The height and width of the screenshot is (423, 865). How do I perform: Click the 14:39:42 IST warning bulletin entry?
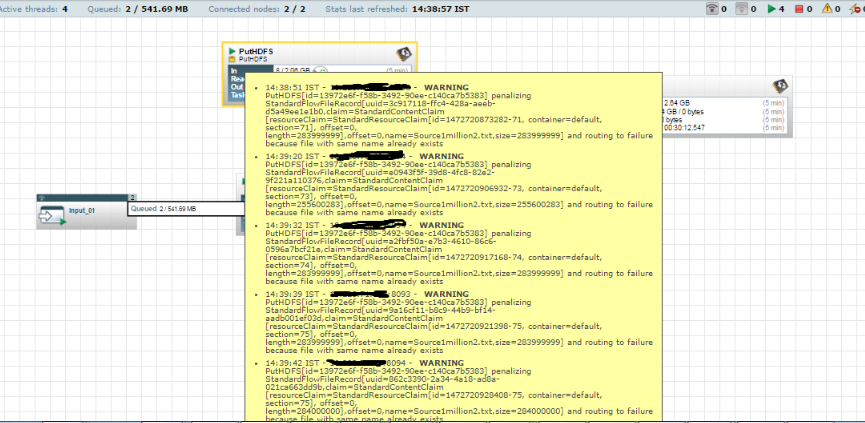[459, 392]
